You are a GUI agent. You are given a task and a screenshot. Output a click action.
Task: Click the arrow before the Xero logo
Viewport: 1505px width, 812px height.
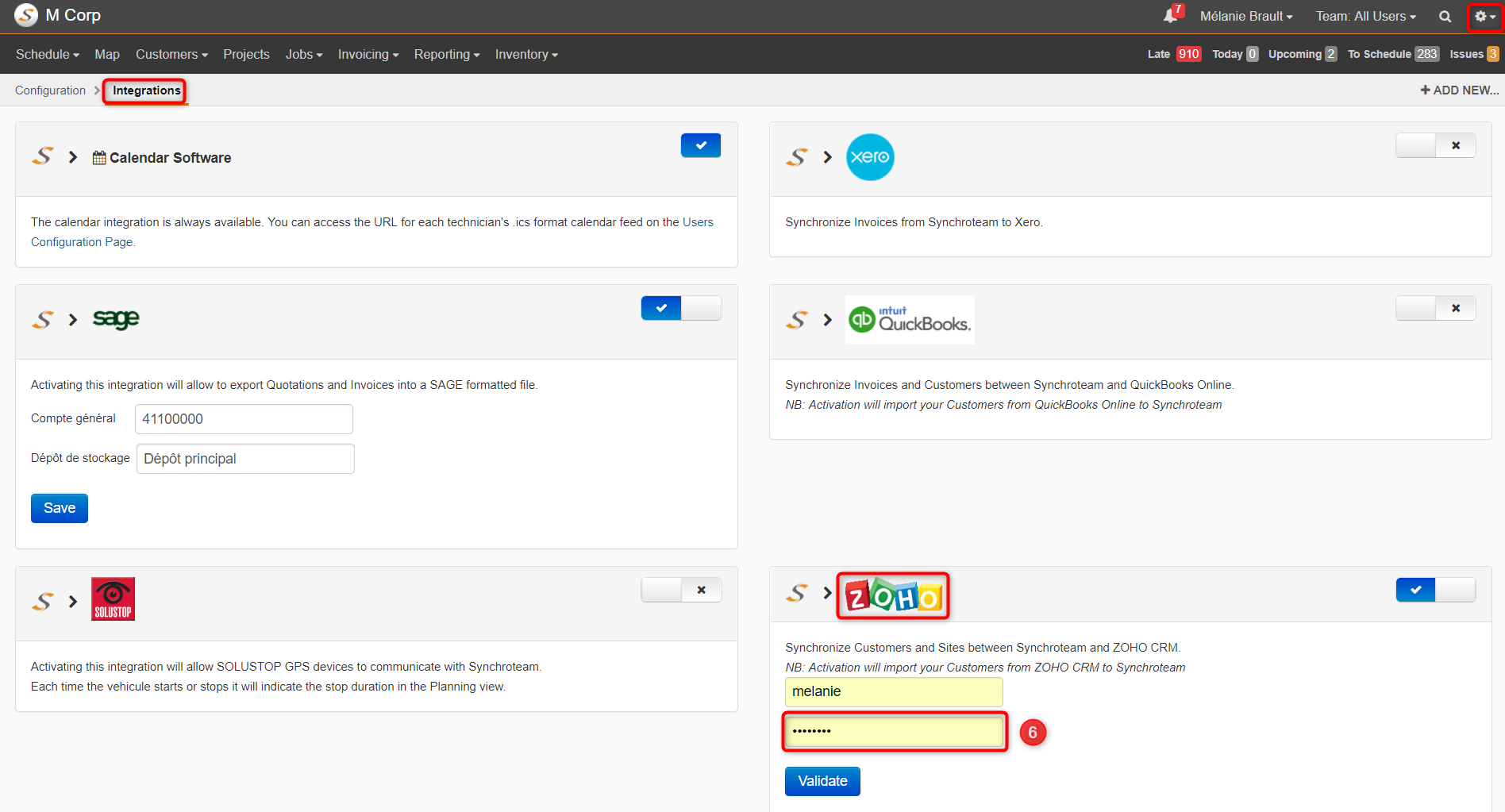[x=827, y=157]
